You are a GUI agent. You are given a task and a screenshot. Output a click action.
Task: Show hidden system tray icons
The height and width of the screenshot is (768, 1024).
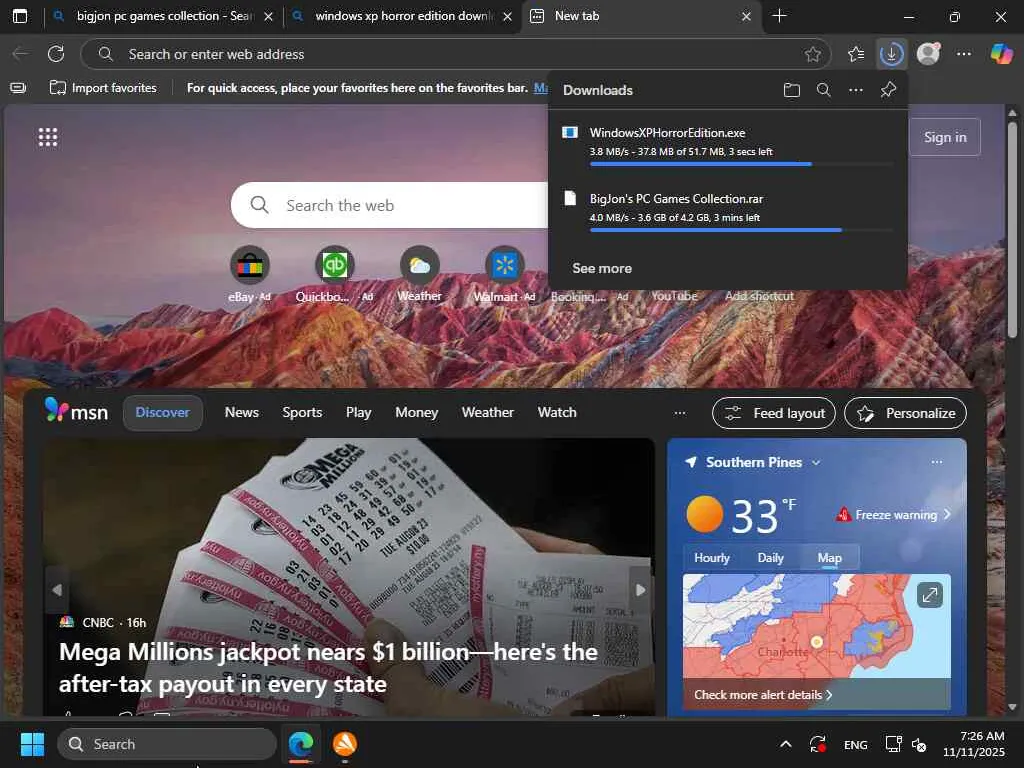[x=786, y=744]
